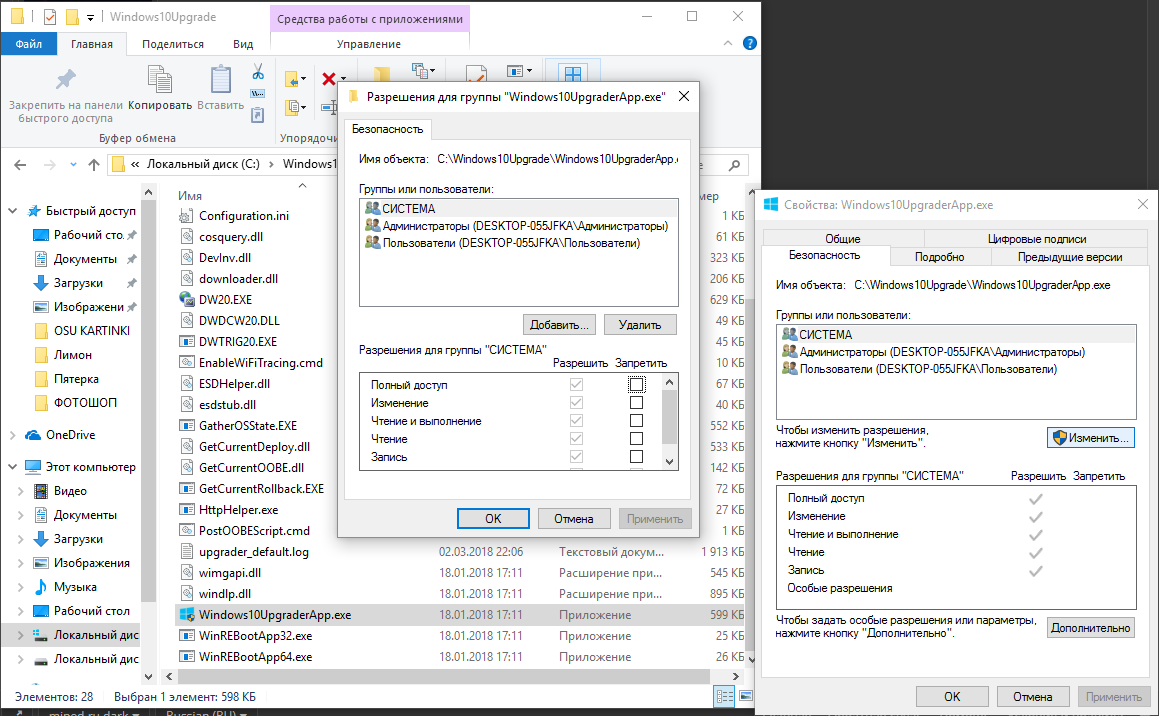1159x716 pixels.
Task: Switch to Вид ribbon tab
Action: [243, 44]
